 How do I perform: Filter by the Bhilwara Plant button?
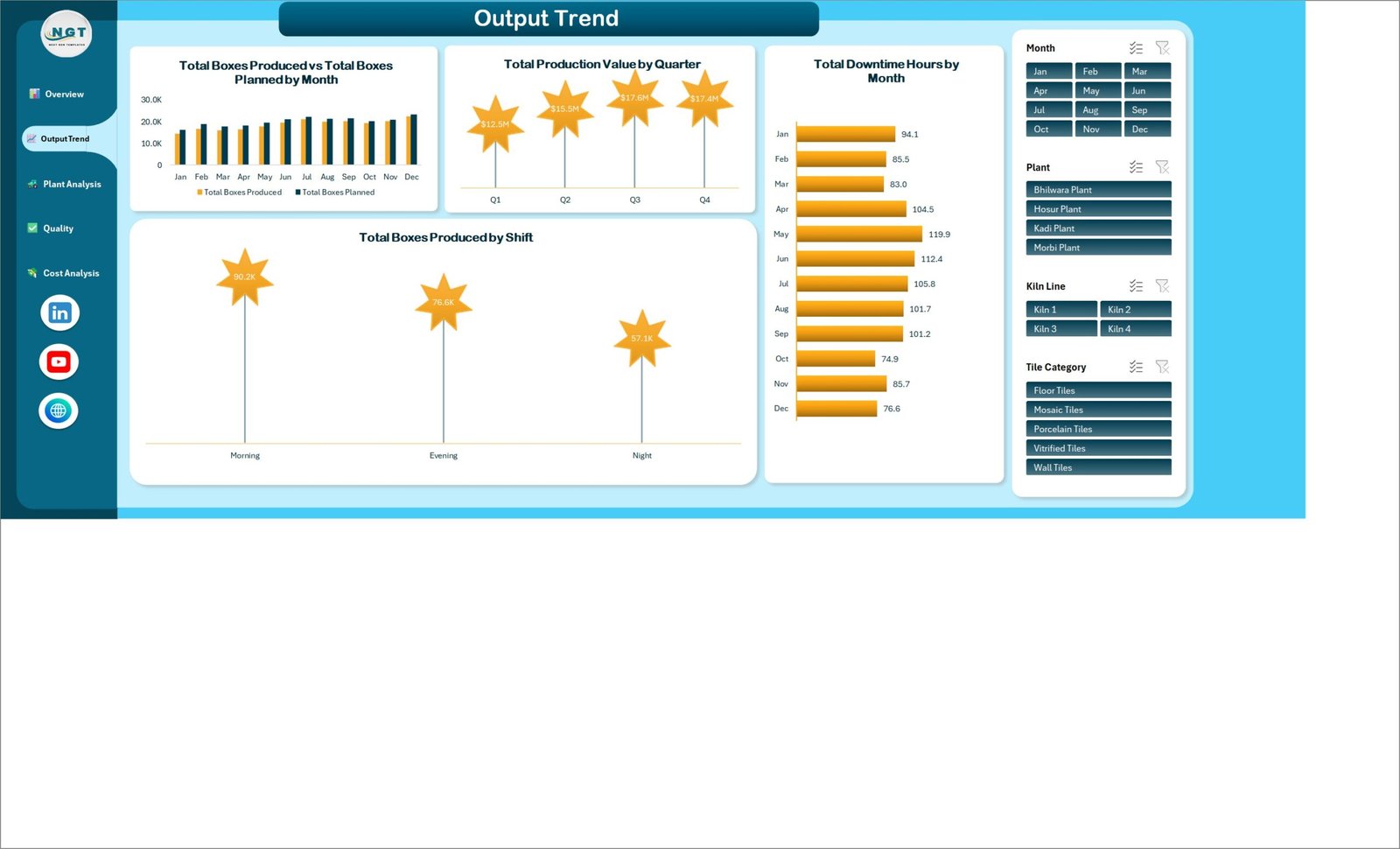tap(1098, 190)
